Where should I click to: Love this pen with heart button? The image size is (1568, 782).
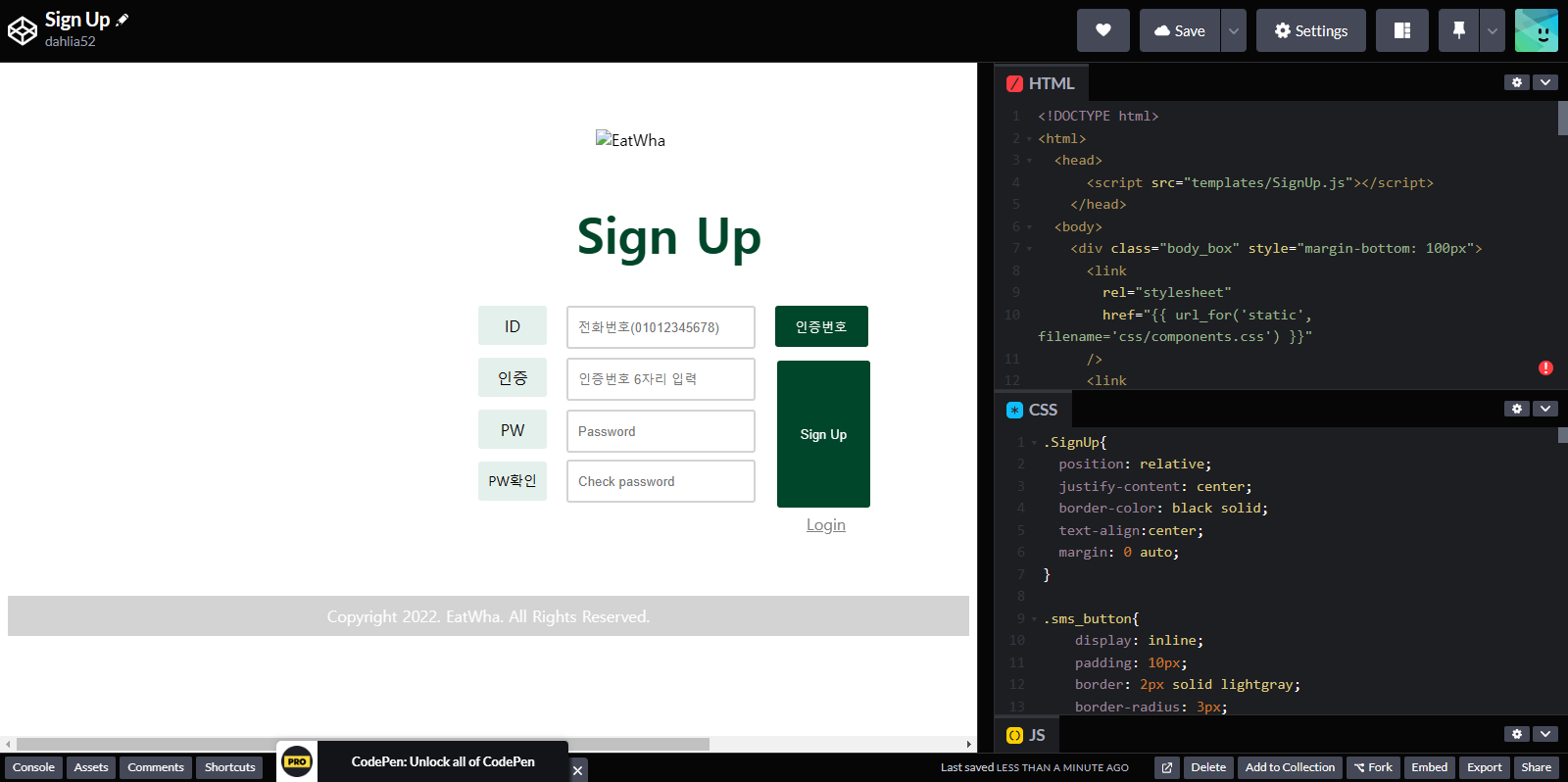1103,30
